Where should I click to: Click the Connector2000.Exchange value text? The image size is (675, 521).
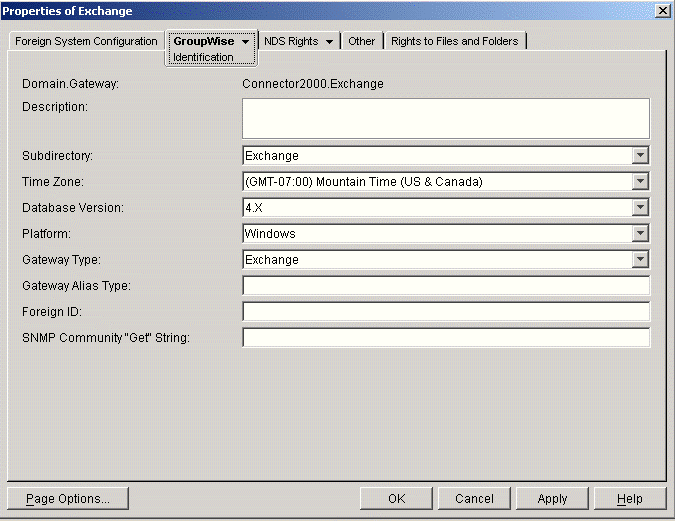tap(313, 84)
